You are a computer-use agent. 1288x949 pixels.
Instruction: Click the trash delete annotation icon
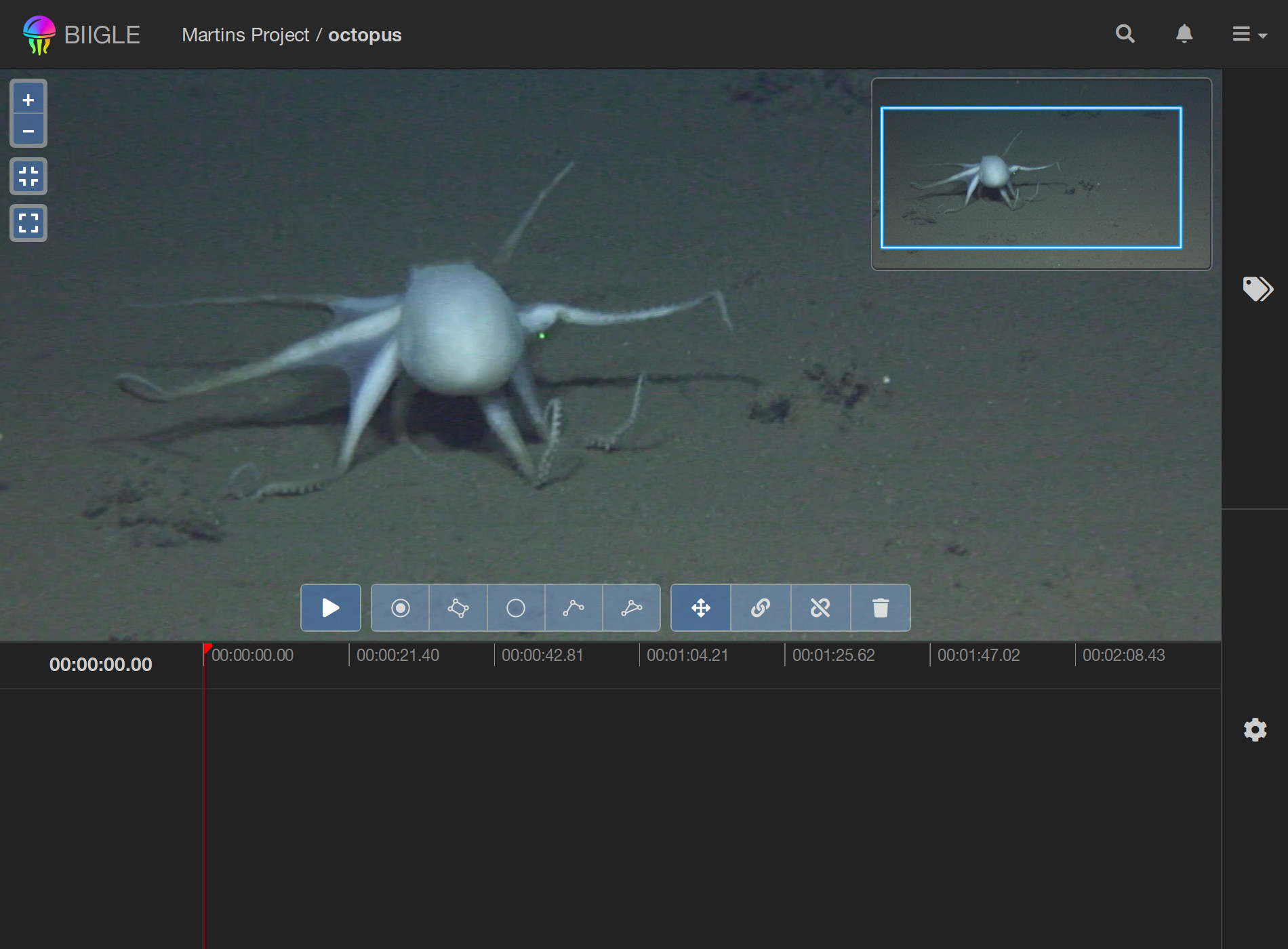pyautogui.click(x=880, y=607)
